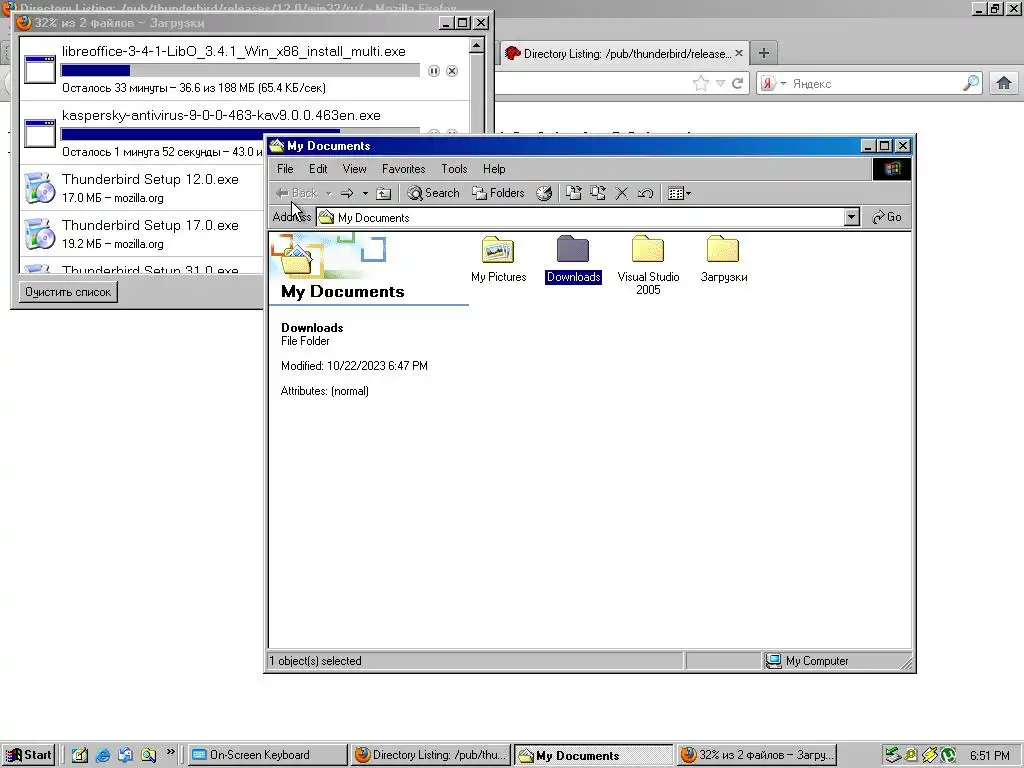The height and width of the screenshot is (768, 1024).
Task: Click the Back button in My Documents
Action: tap(296, 193)
